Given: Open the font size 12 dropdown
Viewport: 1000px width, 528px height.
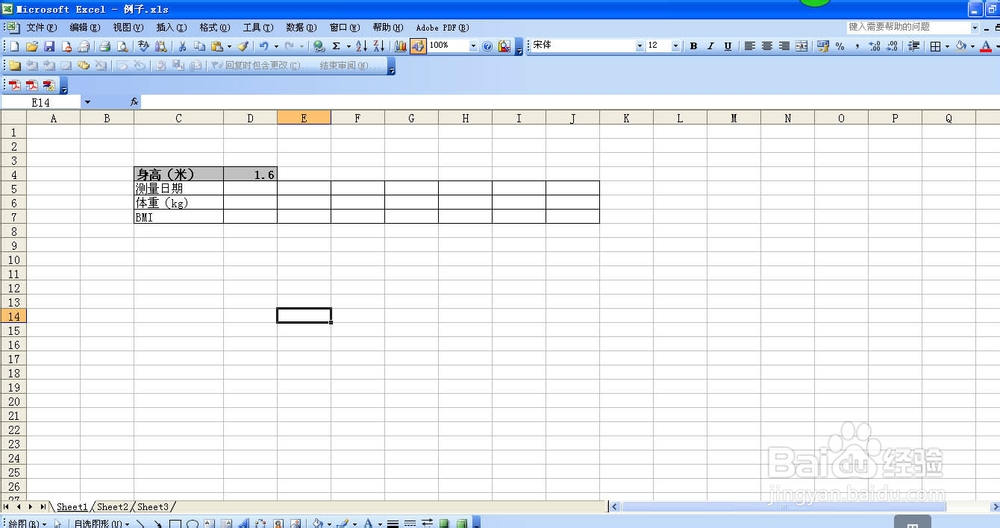Looking at the screenshot, I should click(675, 46).
